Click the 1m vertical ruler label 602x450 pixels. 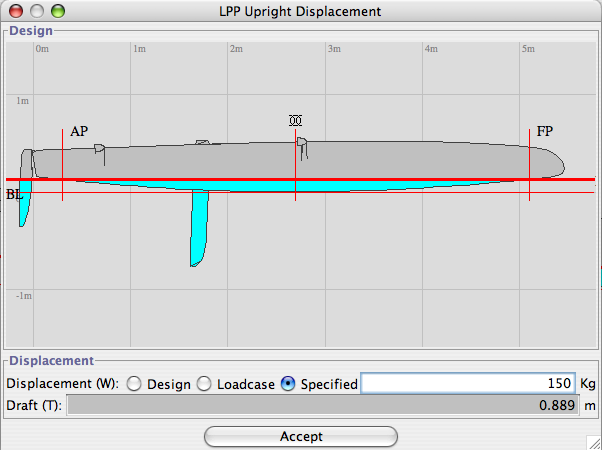coord(22,101)
